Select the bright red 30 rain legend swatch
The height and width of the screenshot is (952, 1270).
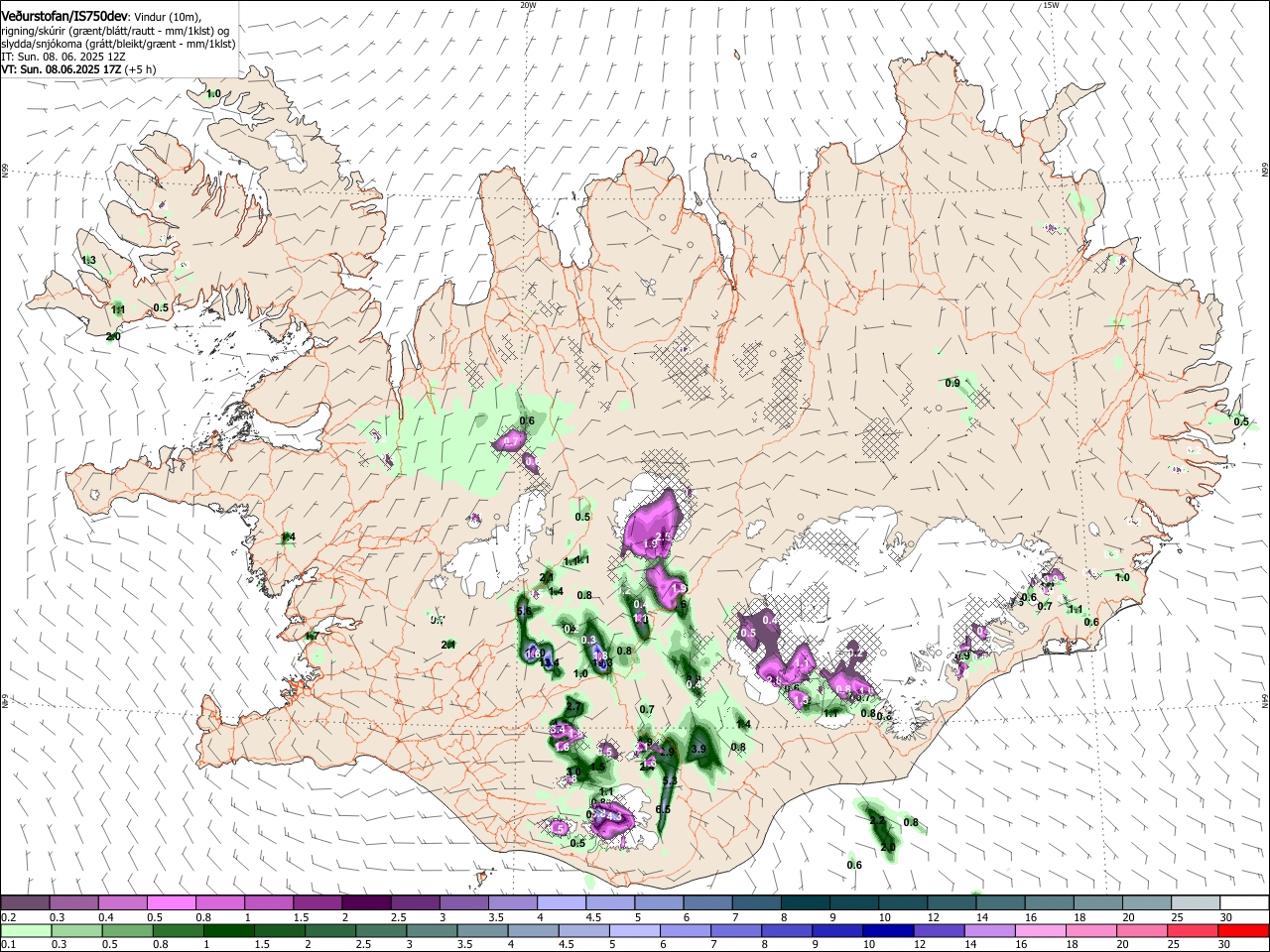[x=1245, y=930]
